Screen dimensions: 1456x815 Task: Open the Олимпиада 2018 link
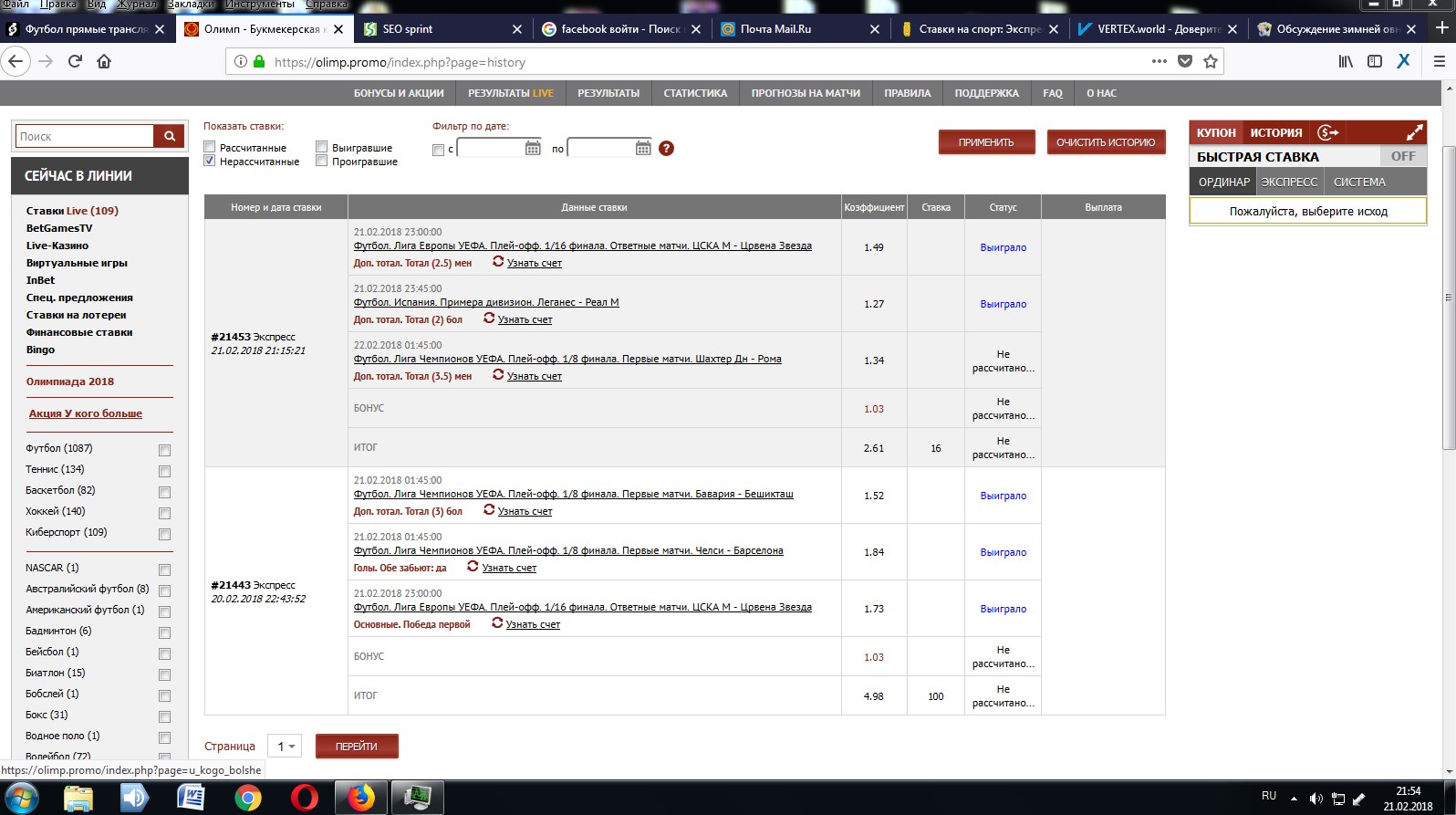click(x=70, y=381)
